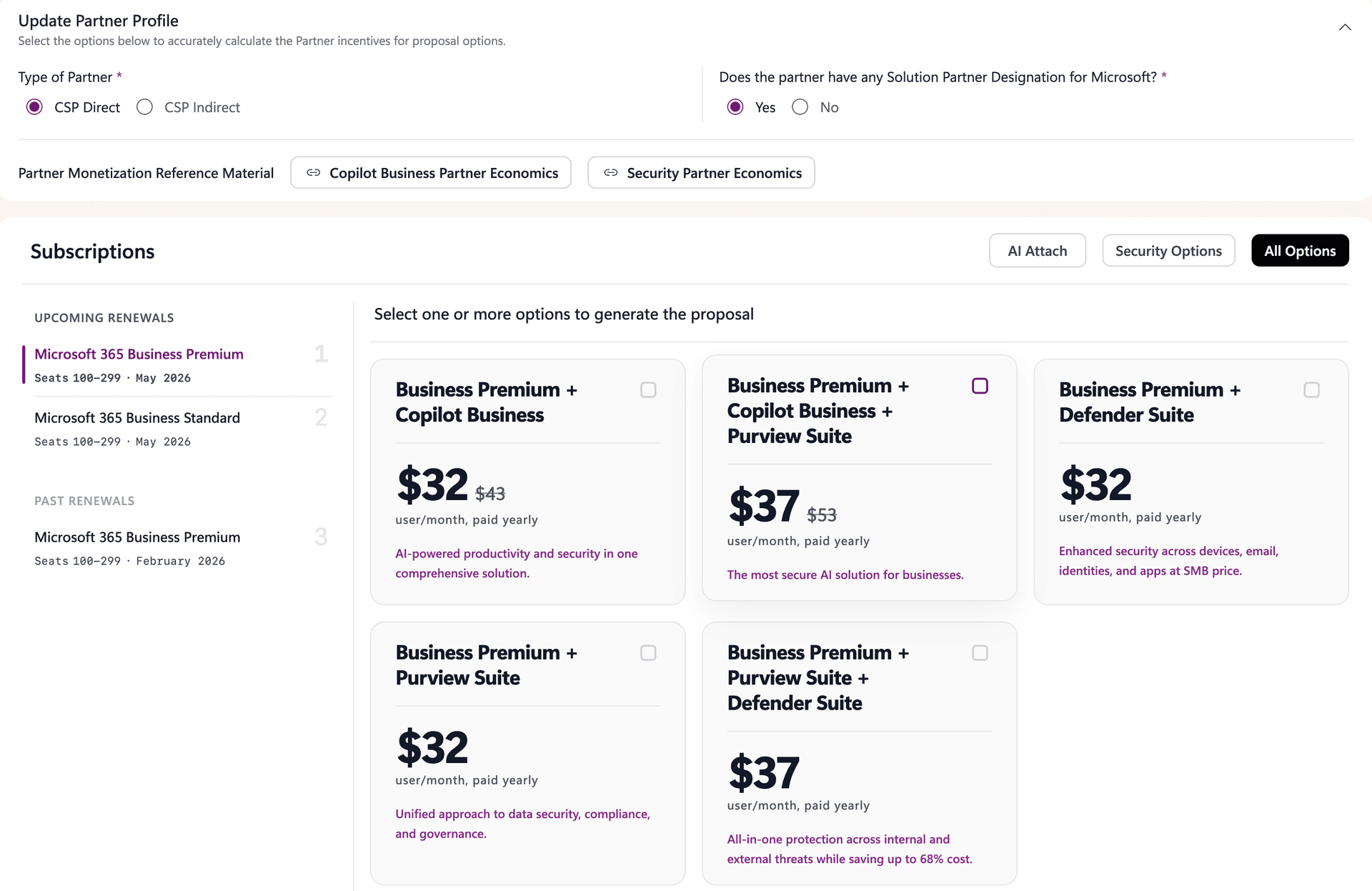Click the PAST RENEWALS heading
The height and width of the screenshot is (891, 1372).
click(84, 501)
